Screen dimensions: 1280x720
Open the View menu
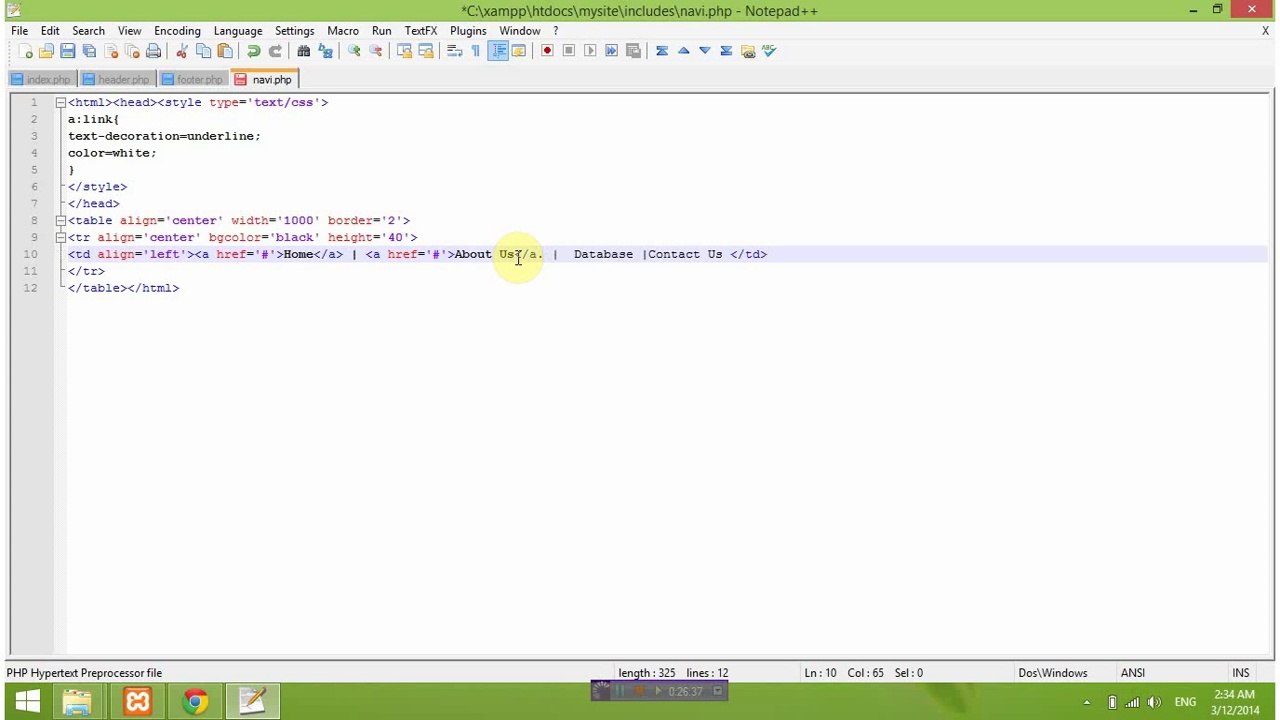click(130, 31)
